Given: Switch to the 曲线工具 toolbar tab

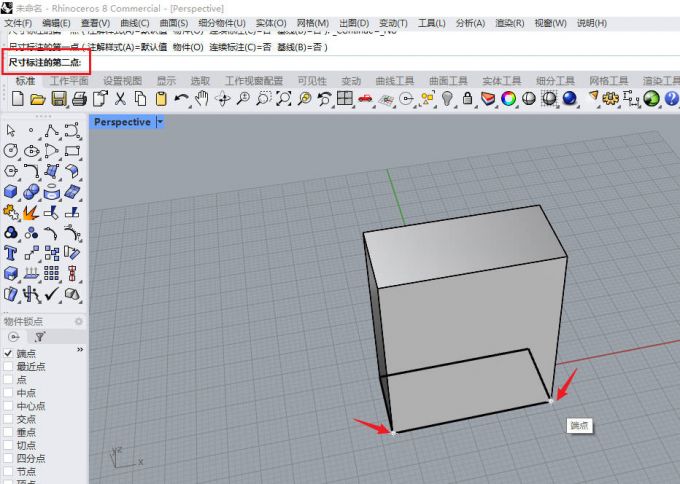Looking at the screenshot, I should 395,81.
